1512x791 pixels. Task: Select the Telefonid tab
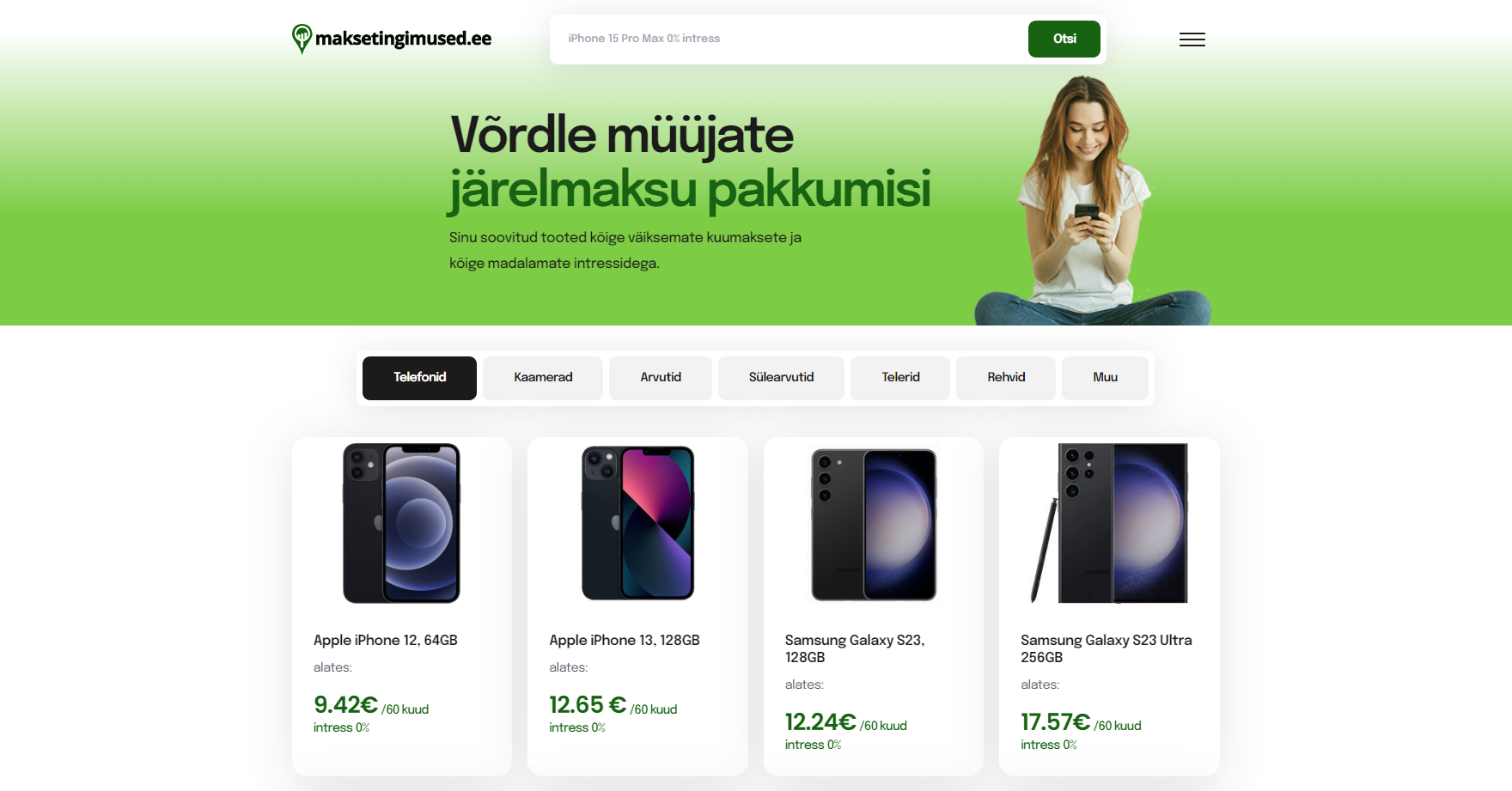point(419,378)
